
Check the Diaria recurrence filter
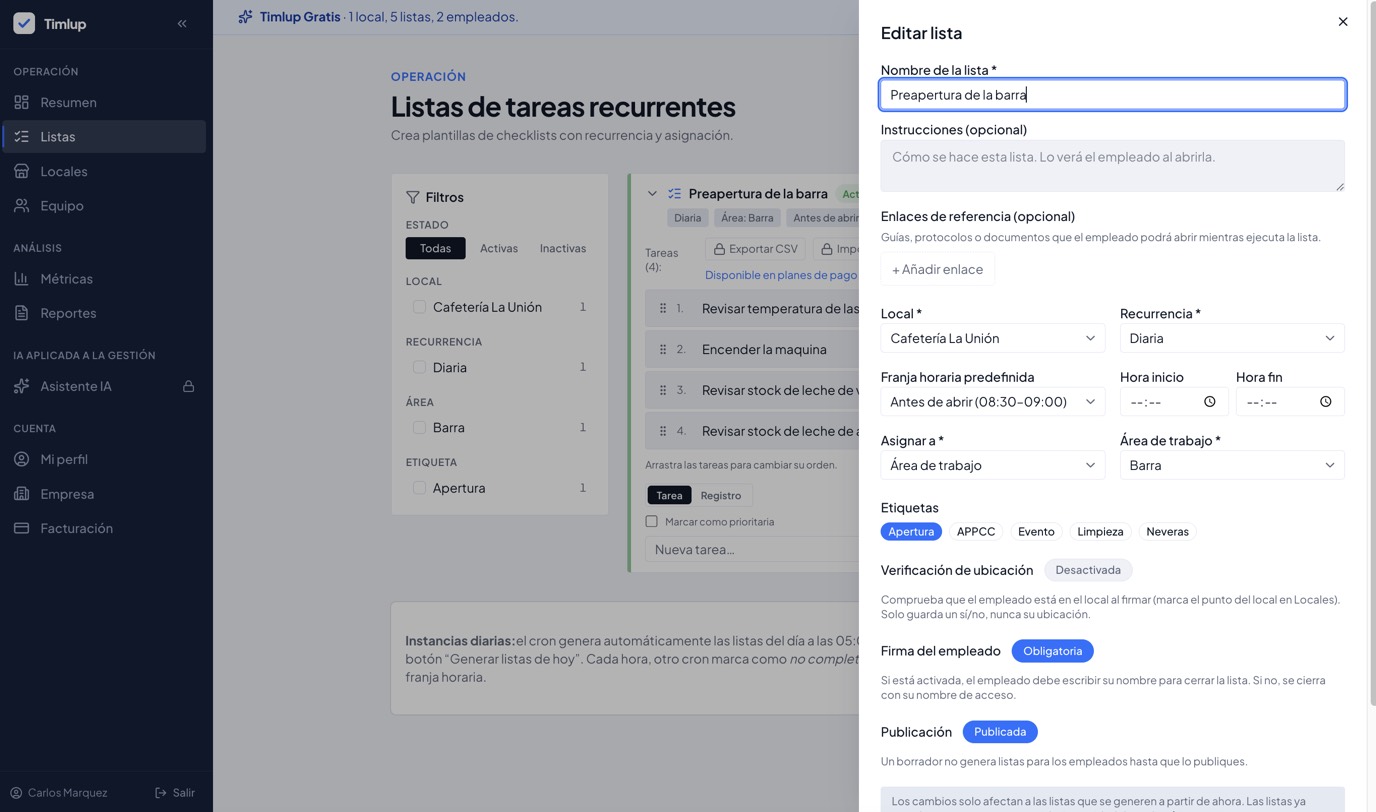(x=419, y=367)
